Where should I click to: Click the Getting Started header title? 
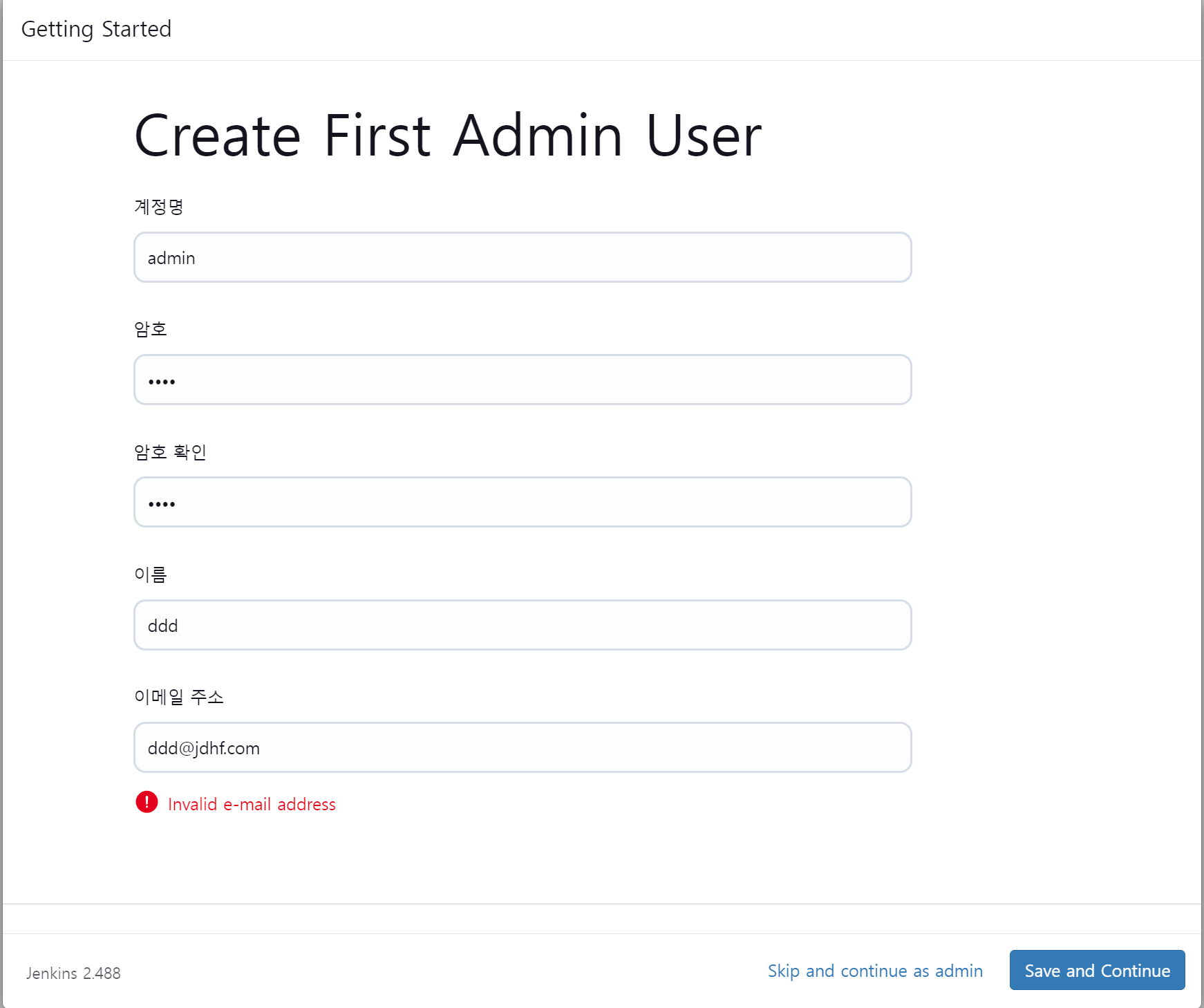[96, 29]
